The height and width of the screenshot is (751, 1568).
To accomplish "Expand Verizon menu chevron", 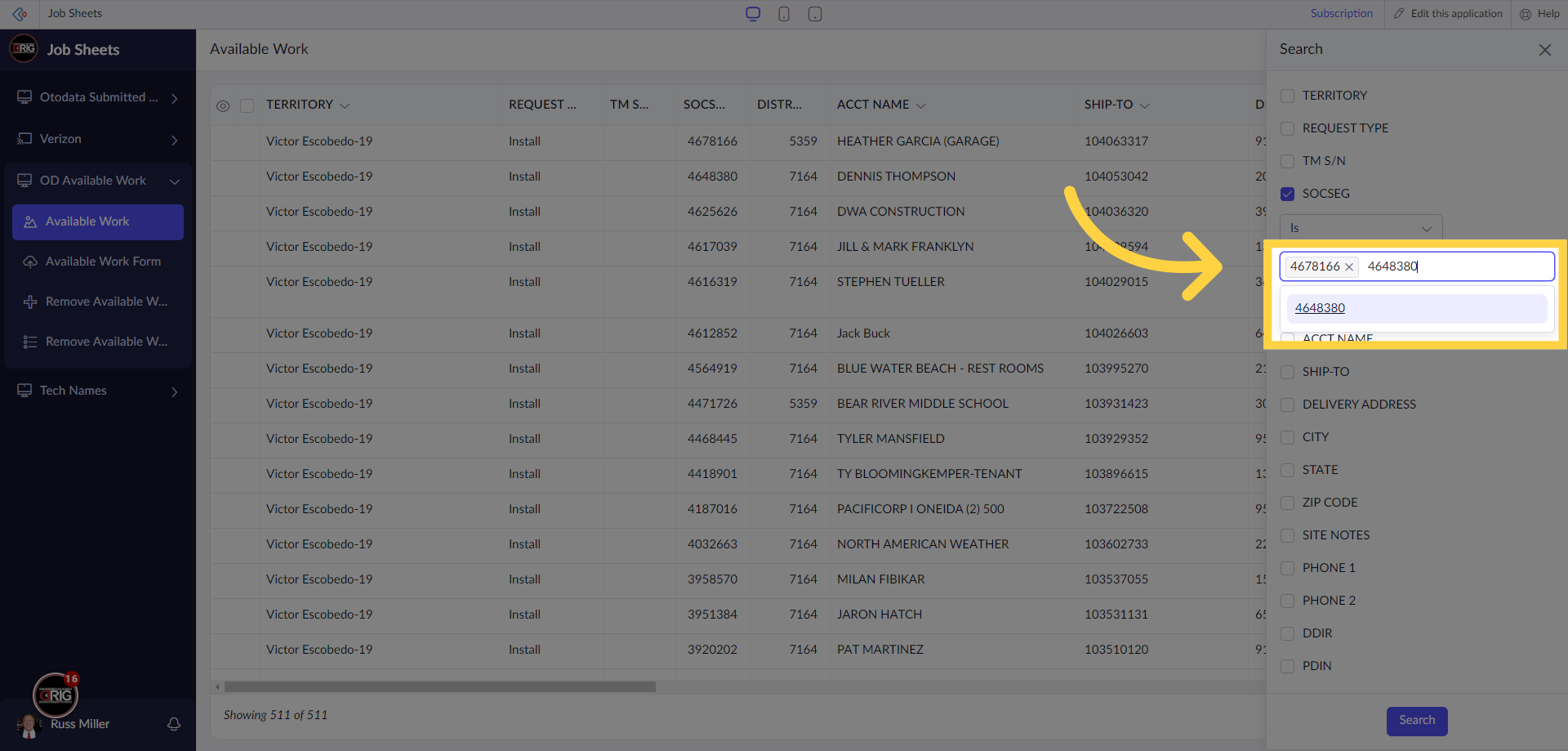I will click(x=174, y=141).
